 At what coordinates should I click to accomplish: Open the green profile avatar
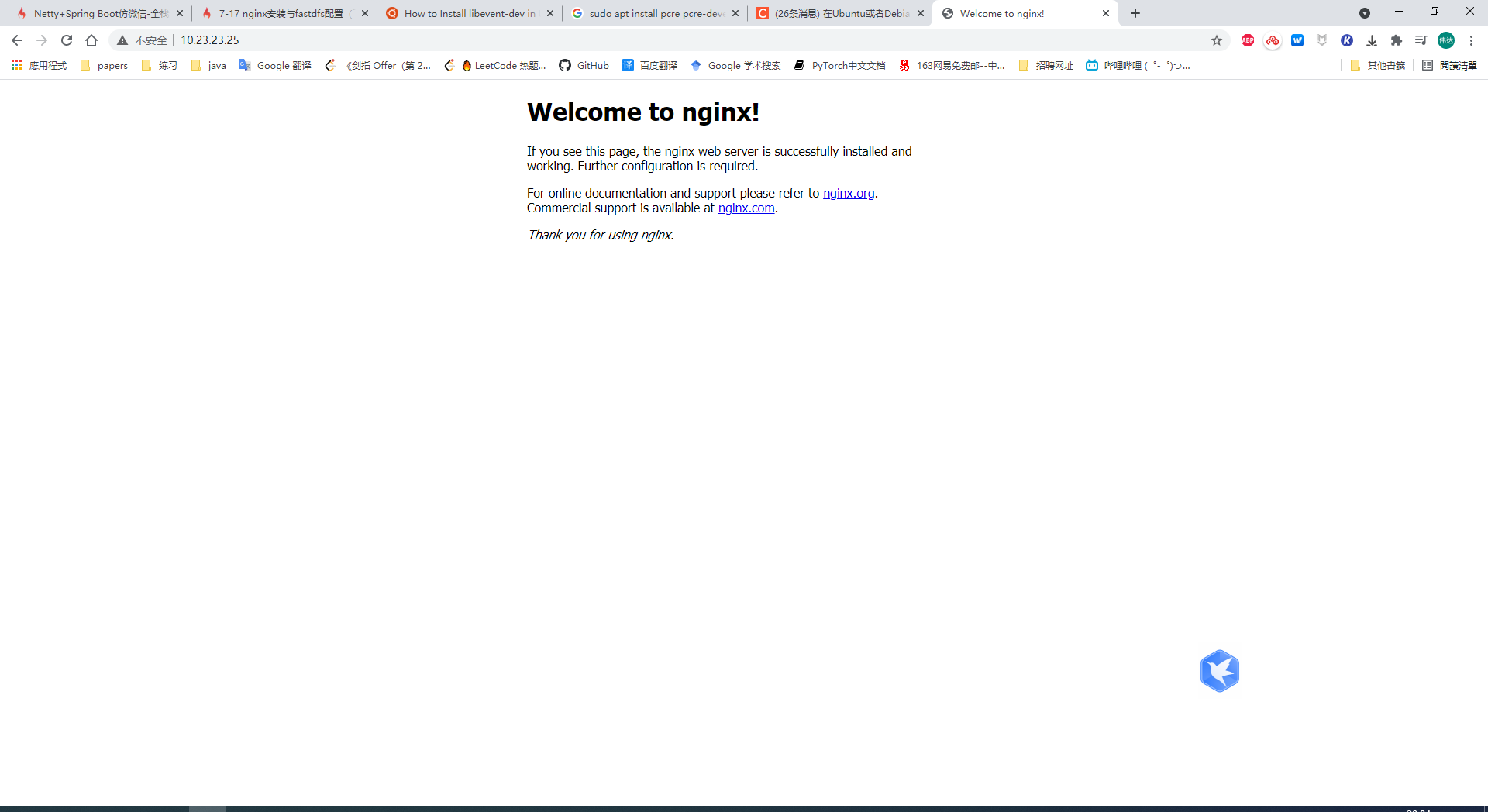[1446, 40]
